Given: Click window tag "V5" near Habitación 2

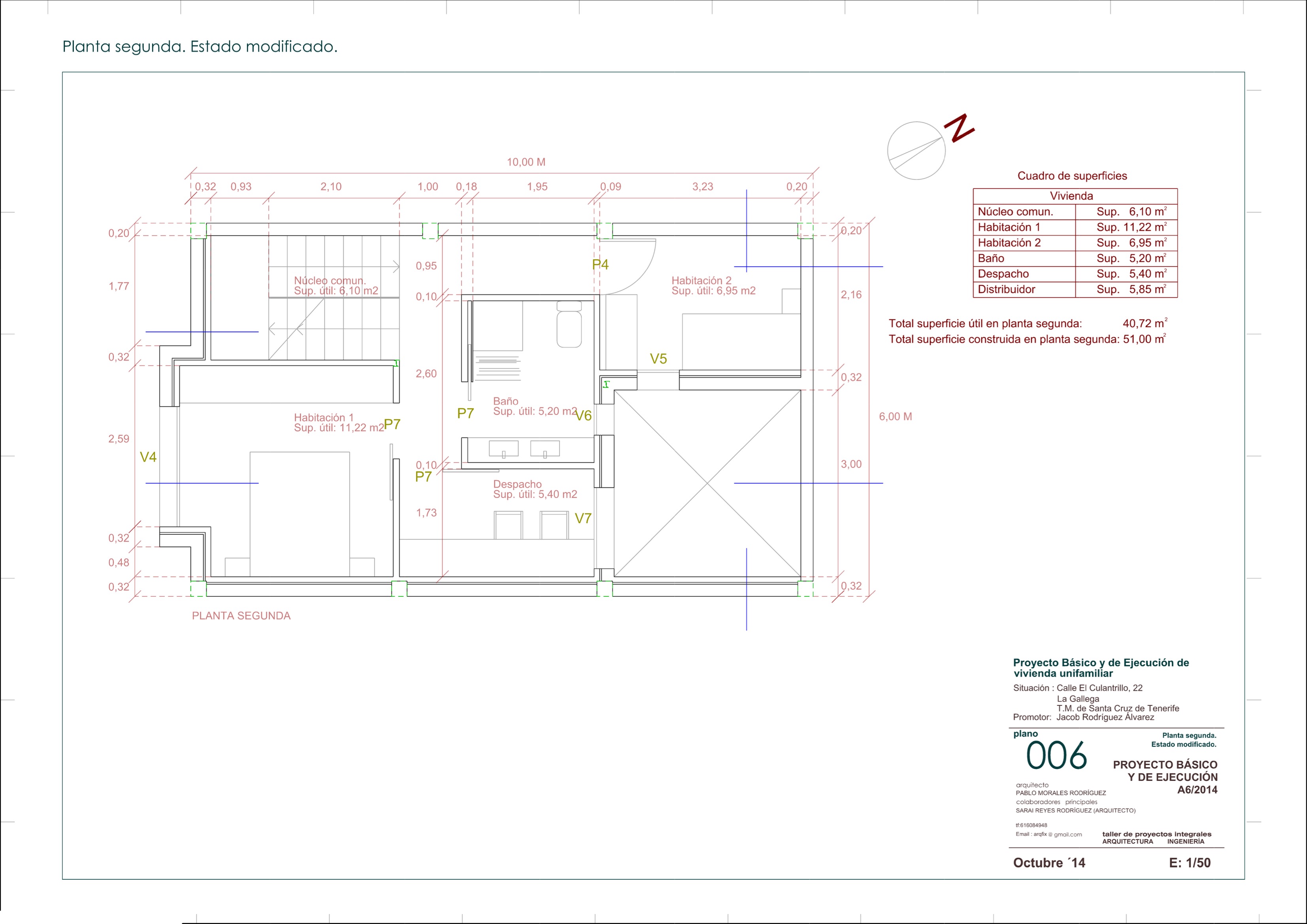Looking at the screenshot, I should (x=658, y=359).
